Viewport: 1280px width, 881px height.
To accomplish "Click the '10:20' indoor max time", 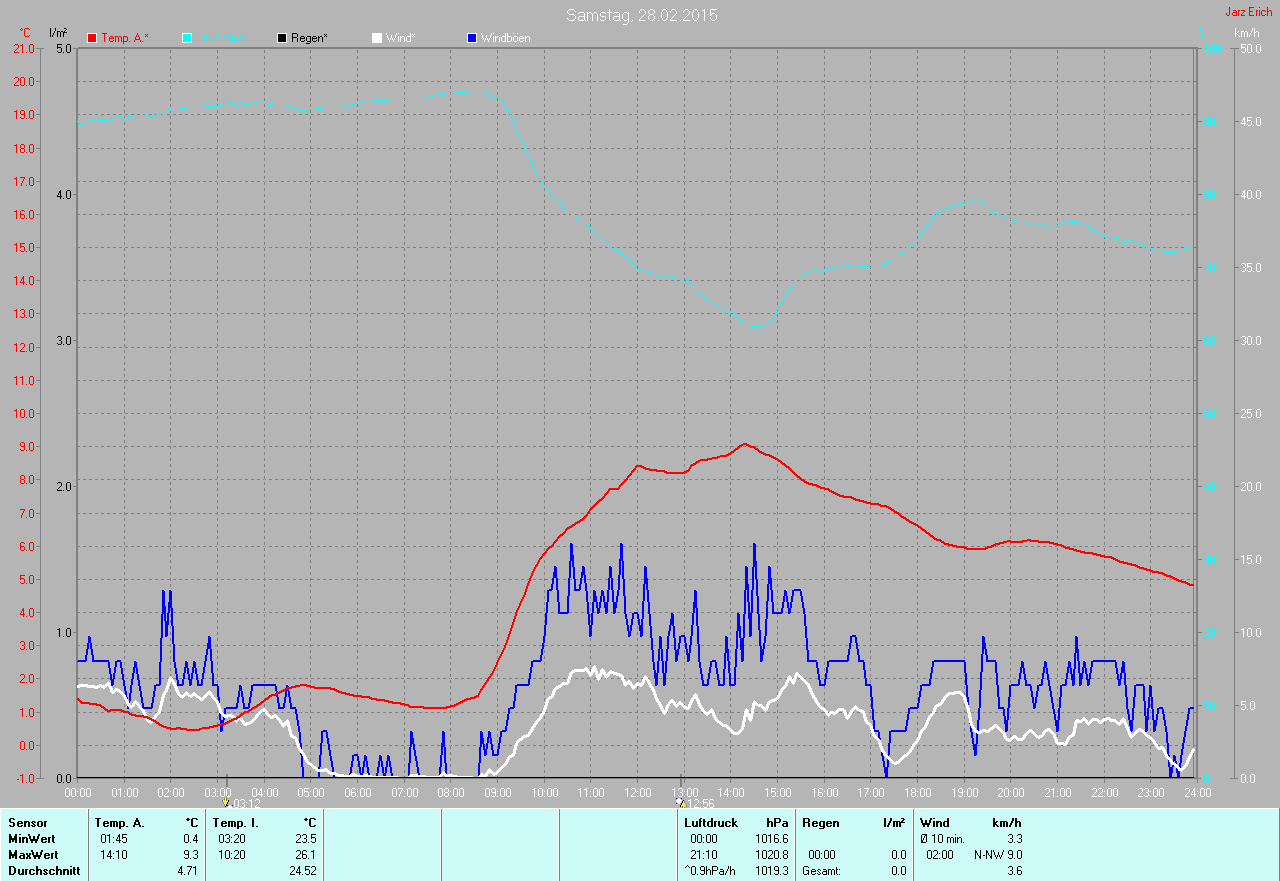I will click(232, 855).
